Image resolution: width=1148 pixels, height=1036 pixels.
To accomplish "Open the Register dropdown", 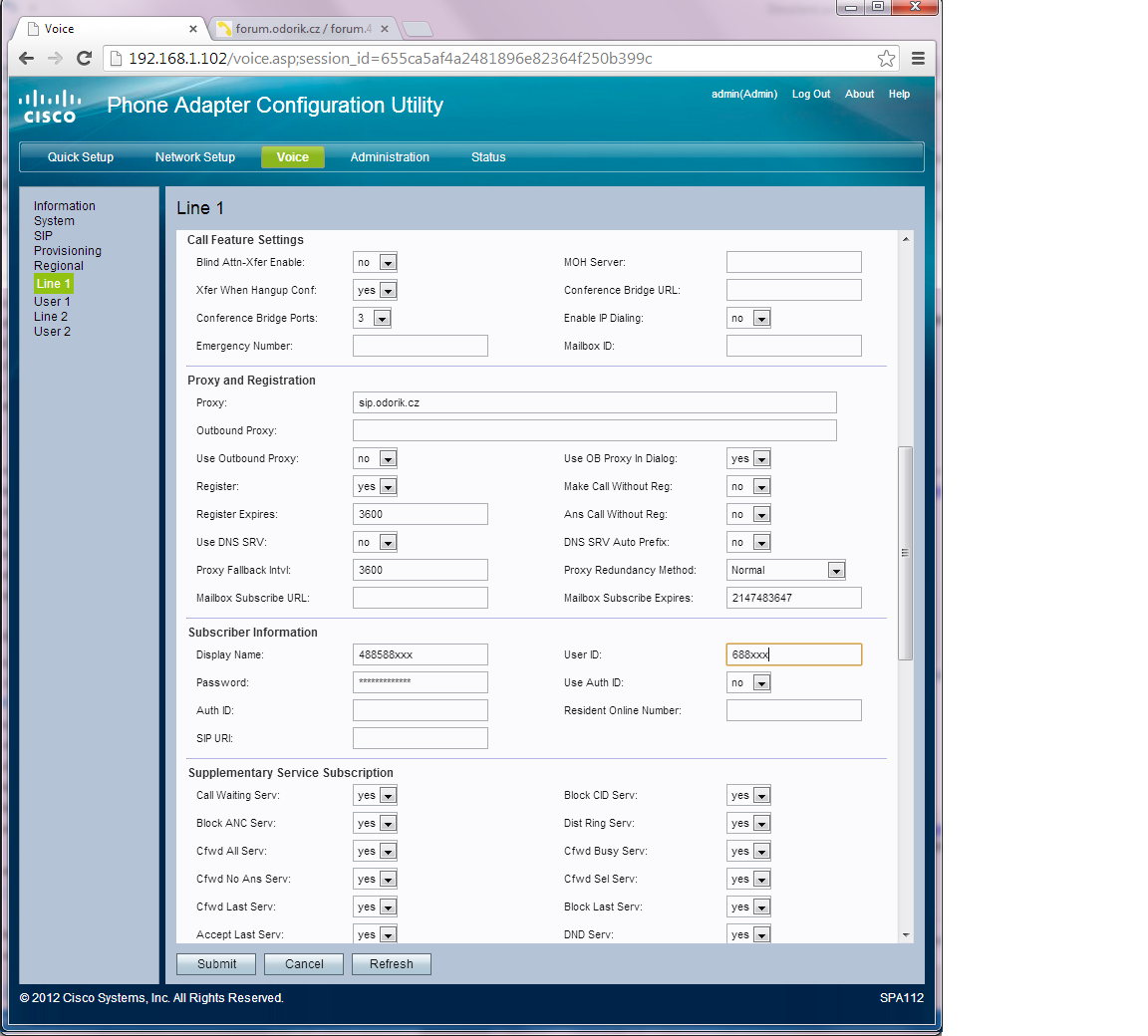I will [375, 487].
